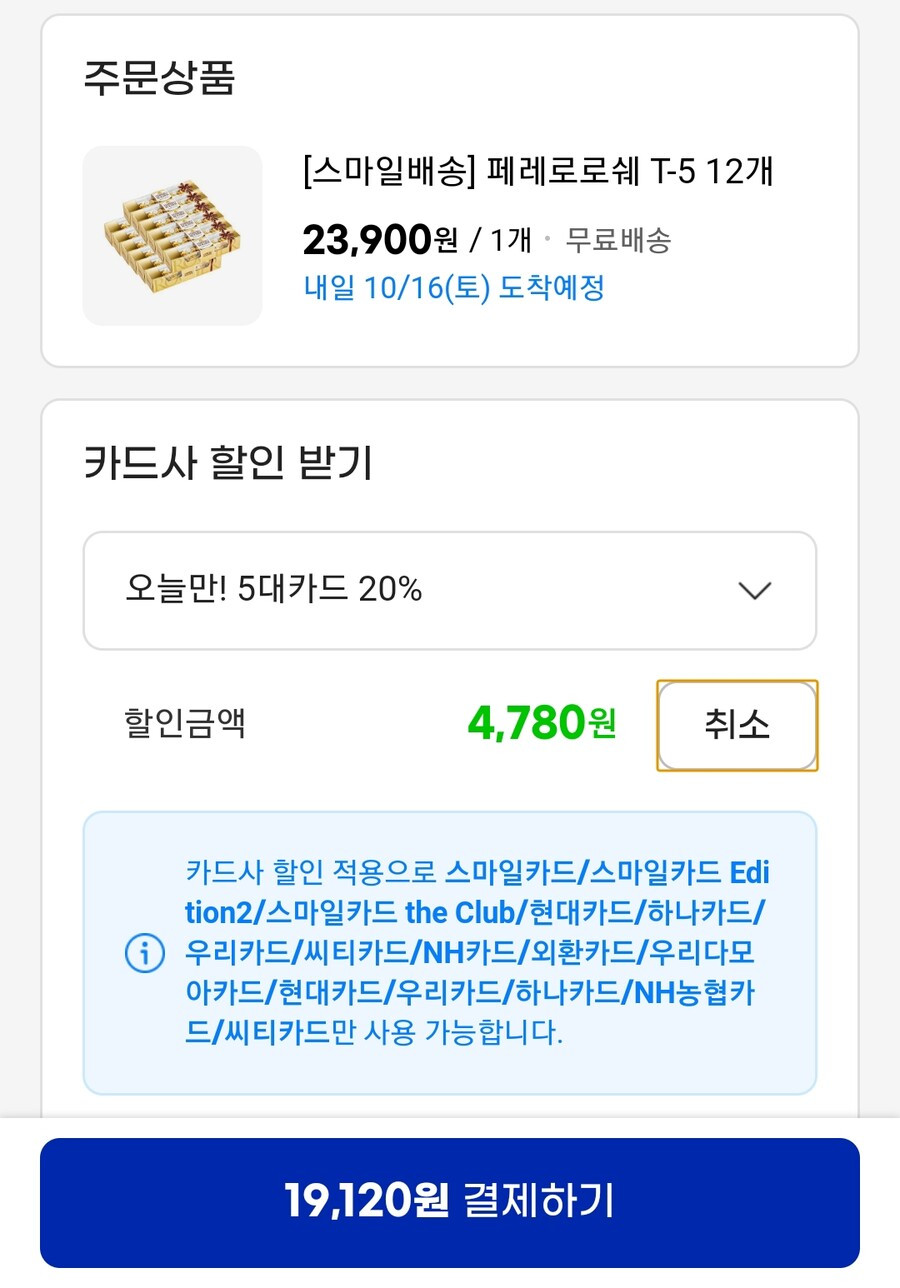Click the 주문상품 section heading
The height and width of the screenshot is (1288, 900).
159,77
